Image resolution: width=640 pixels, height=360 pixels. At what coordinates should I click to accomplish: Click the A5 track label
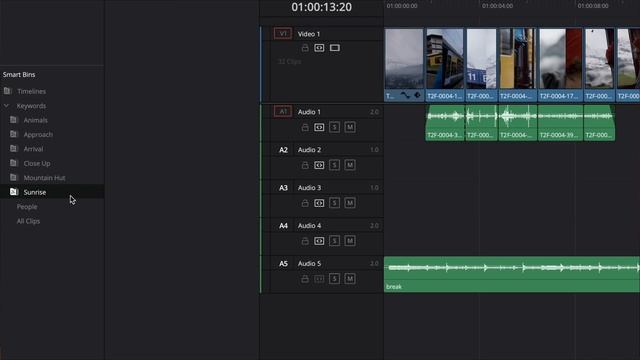point(283,264)
